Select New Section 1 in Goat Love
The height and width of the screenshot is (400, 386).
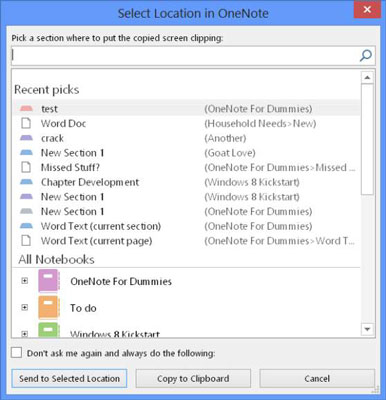pos(187,153)
